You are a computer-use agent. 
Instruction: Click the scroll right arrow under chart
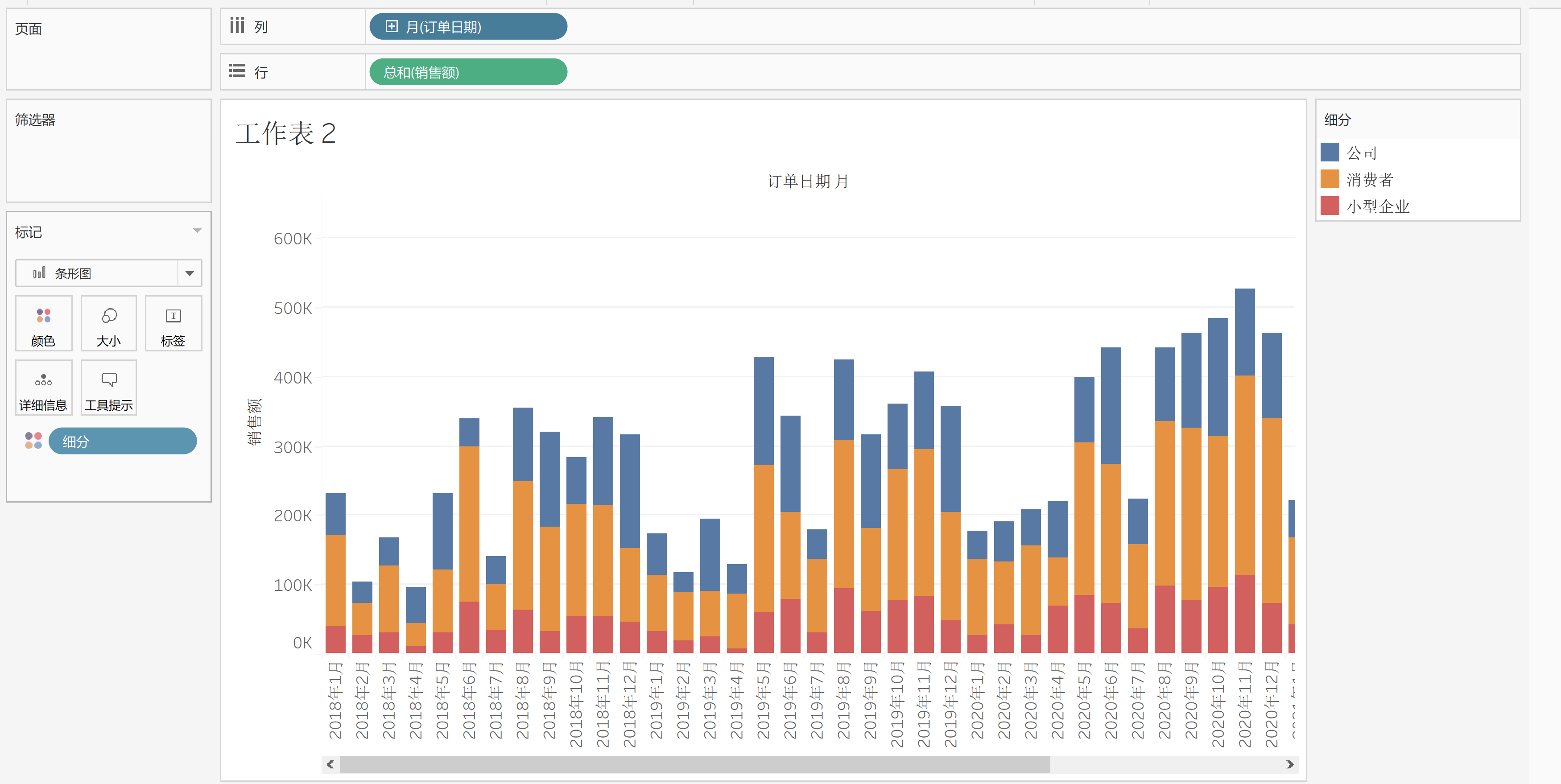(1289, 765)
